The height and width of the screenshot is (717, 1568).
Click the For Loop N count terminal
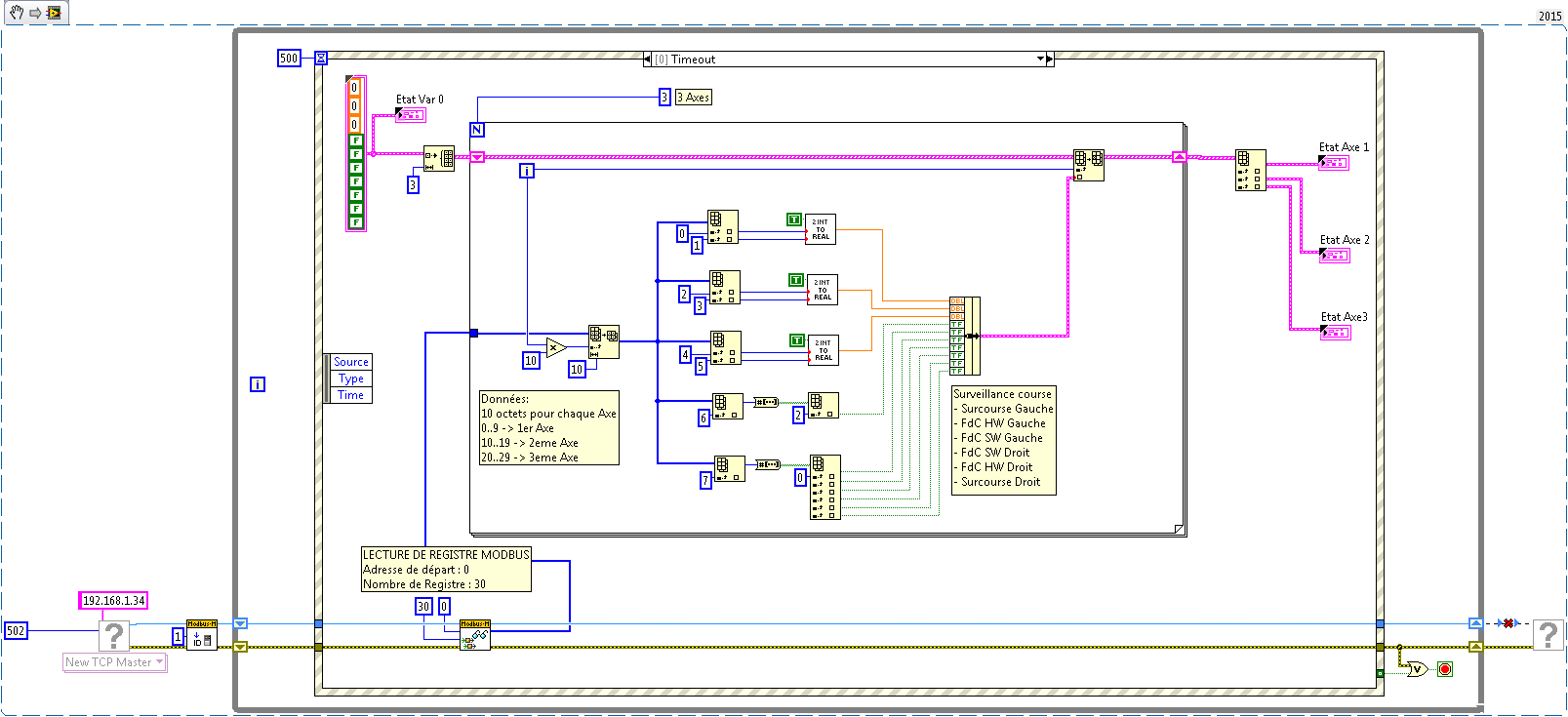click(477, 130)
